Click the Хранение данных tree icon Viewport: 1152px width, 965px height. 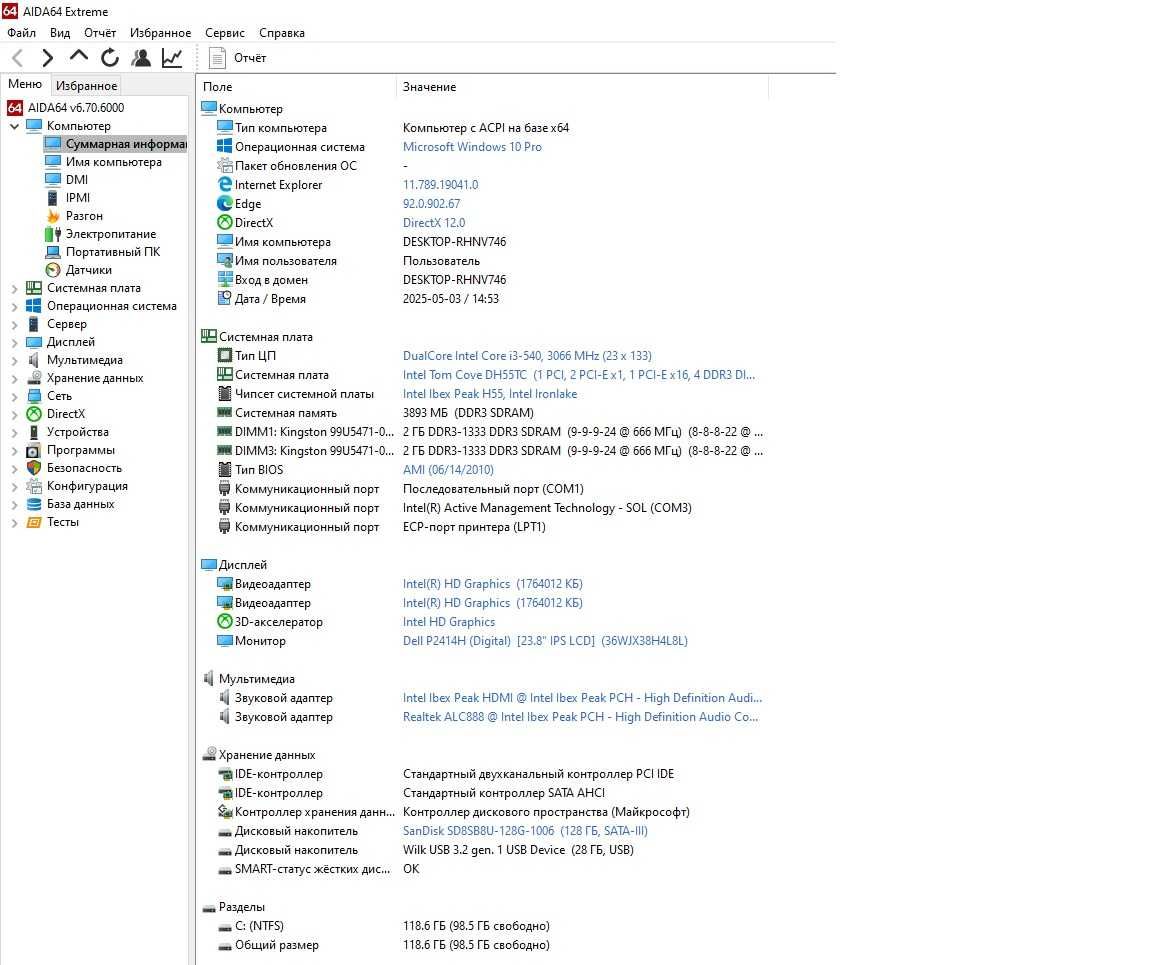(34, 378)
